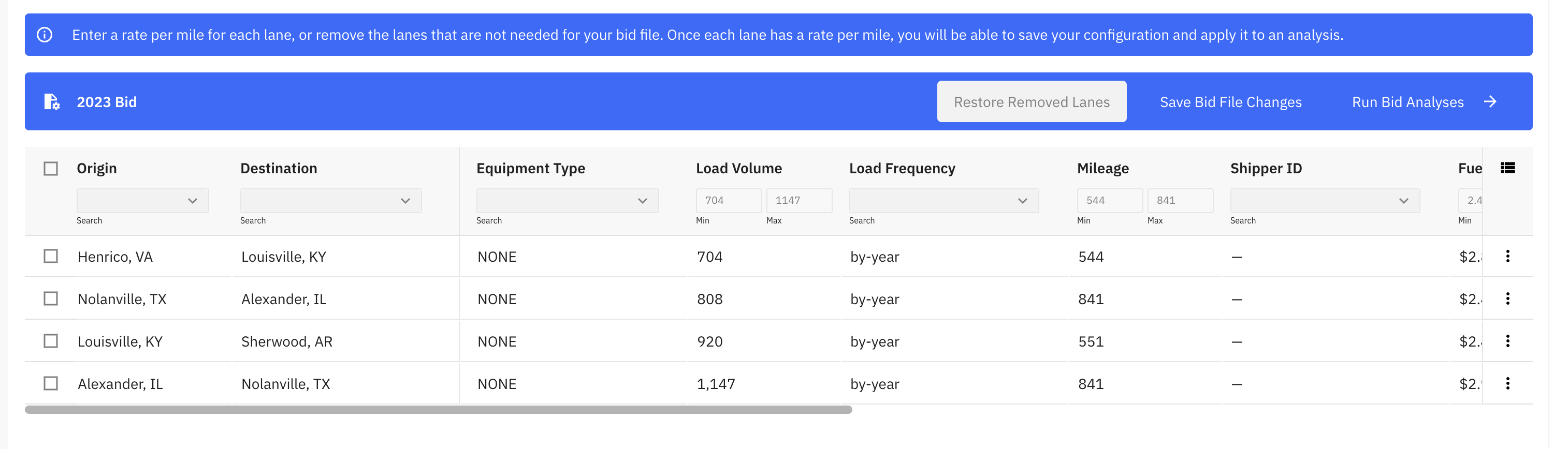Click Save Bid File Changes
Viewport: 1568px width, 449px height.
[x=1230, y=102]
